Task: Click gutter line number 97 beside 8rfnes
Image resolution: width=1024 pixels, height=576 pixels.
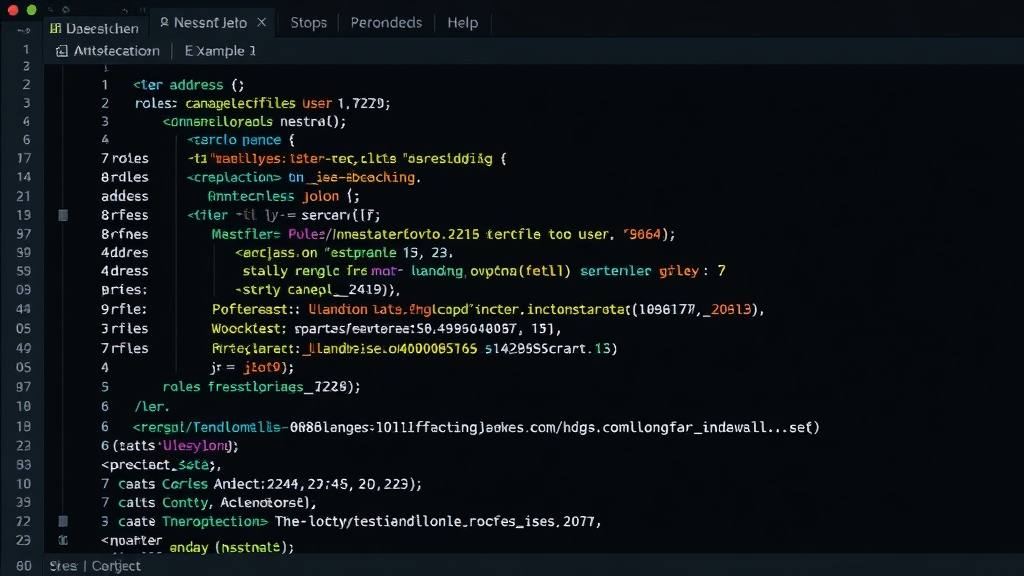Action: click(24, 234)
